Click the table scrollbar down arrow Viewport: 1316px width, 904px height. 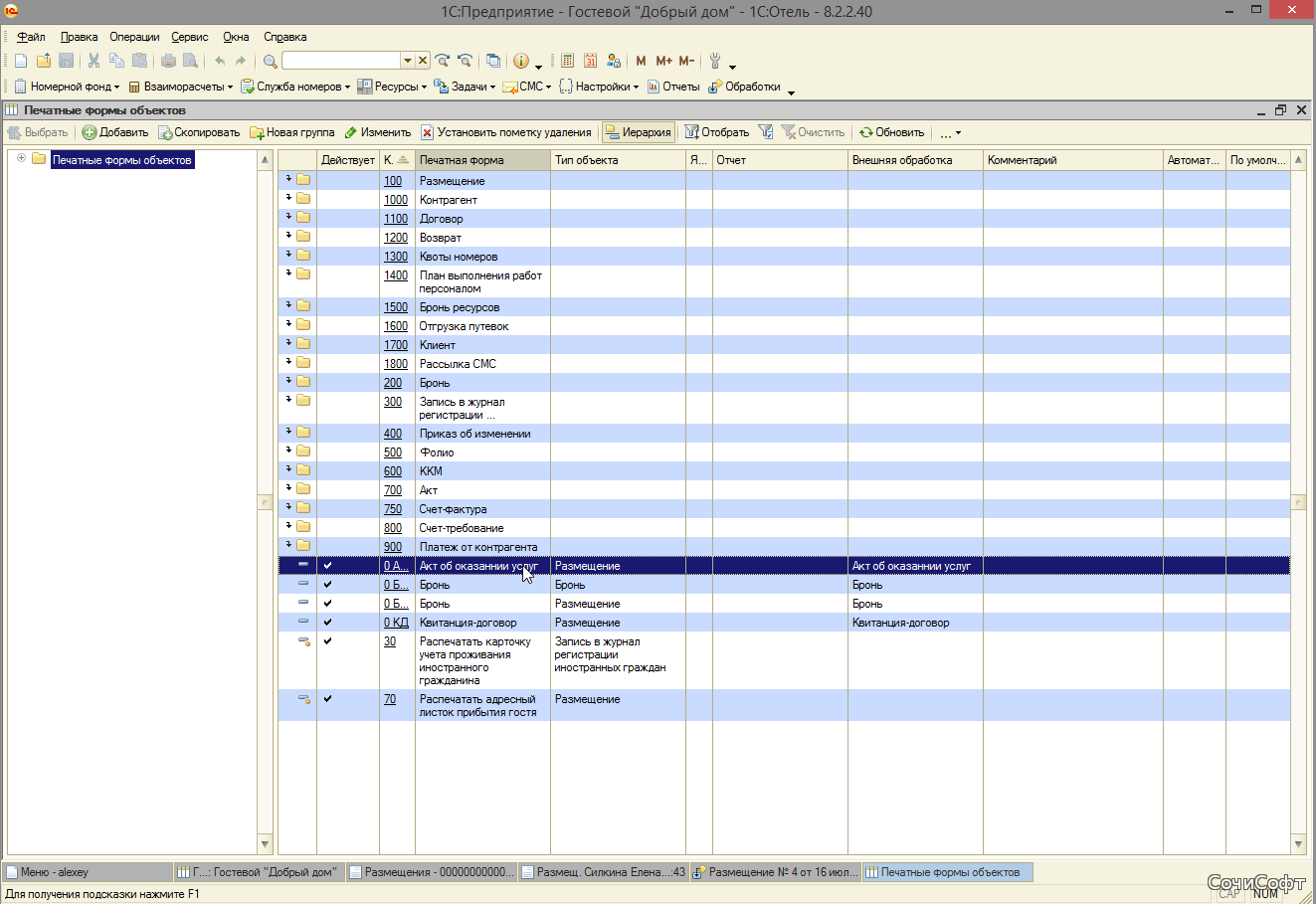pyautogui.click(x=1298, y=844)
